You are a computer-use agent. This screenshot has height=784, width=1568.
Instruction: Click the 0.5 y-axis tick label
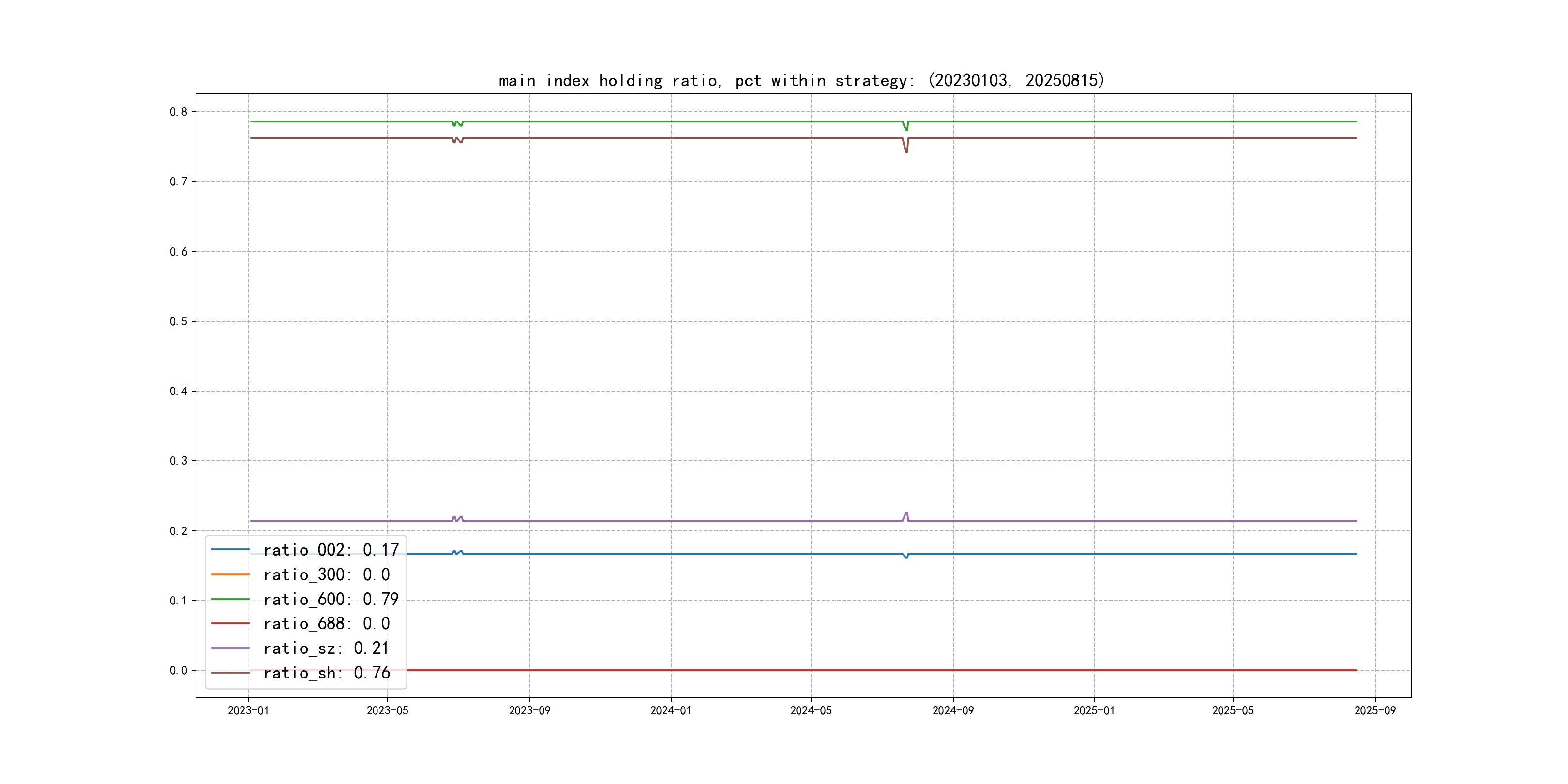tap(179, 321)
